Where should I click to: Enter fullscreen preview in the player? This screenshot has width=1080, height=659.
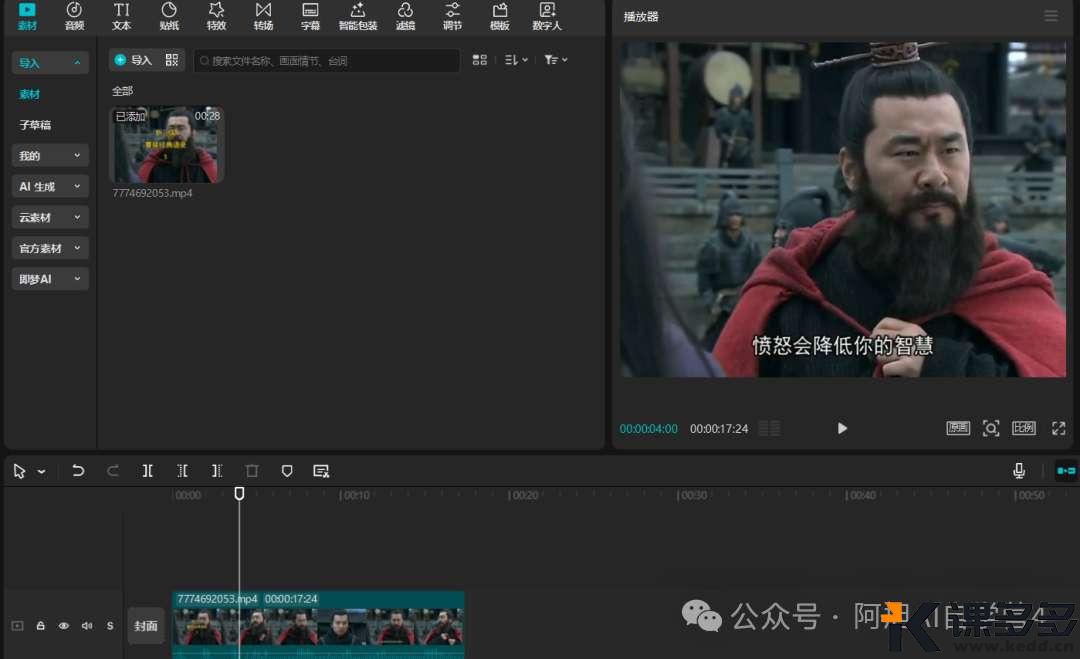[1058, 428]
